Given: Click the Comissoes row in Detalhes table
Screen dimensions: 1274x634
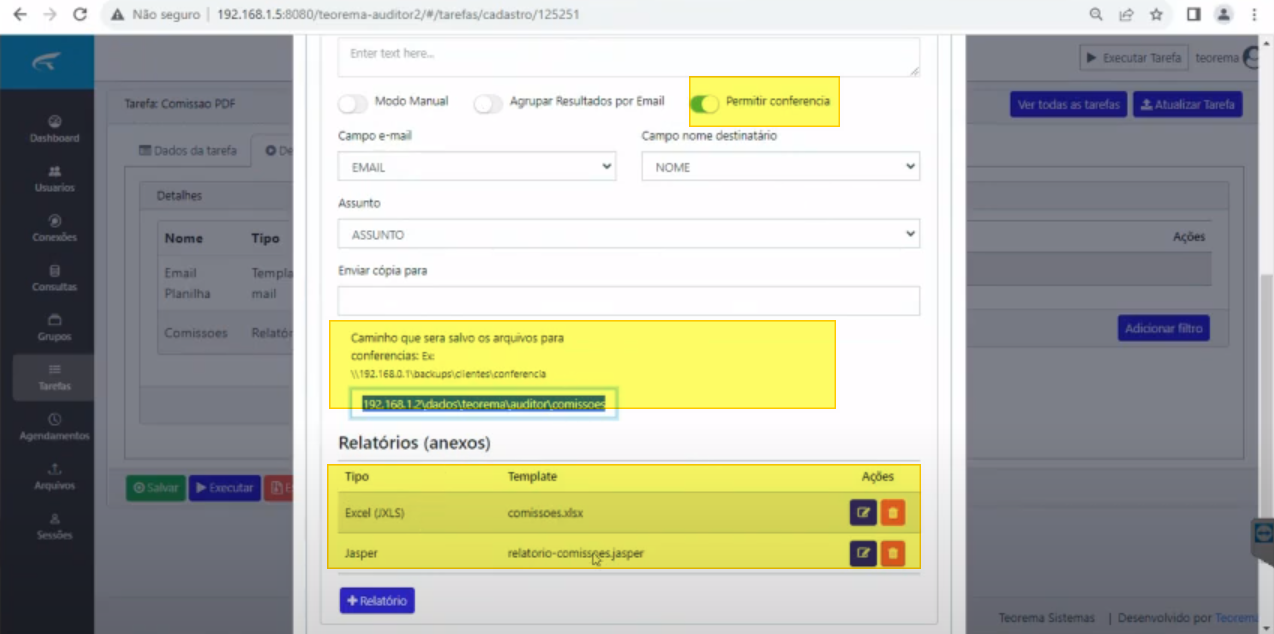Looking at the screenshot, I should [x=225, y=333].
